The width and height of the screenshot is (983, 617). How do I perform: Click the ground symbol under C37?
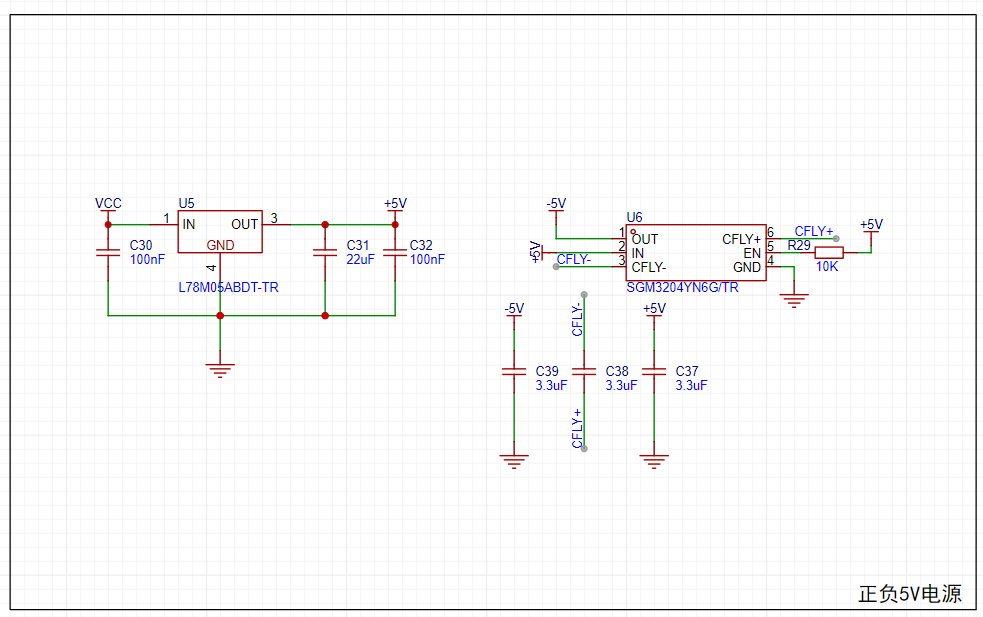coord(654,461)
